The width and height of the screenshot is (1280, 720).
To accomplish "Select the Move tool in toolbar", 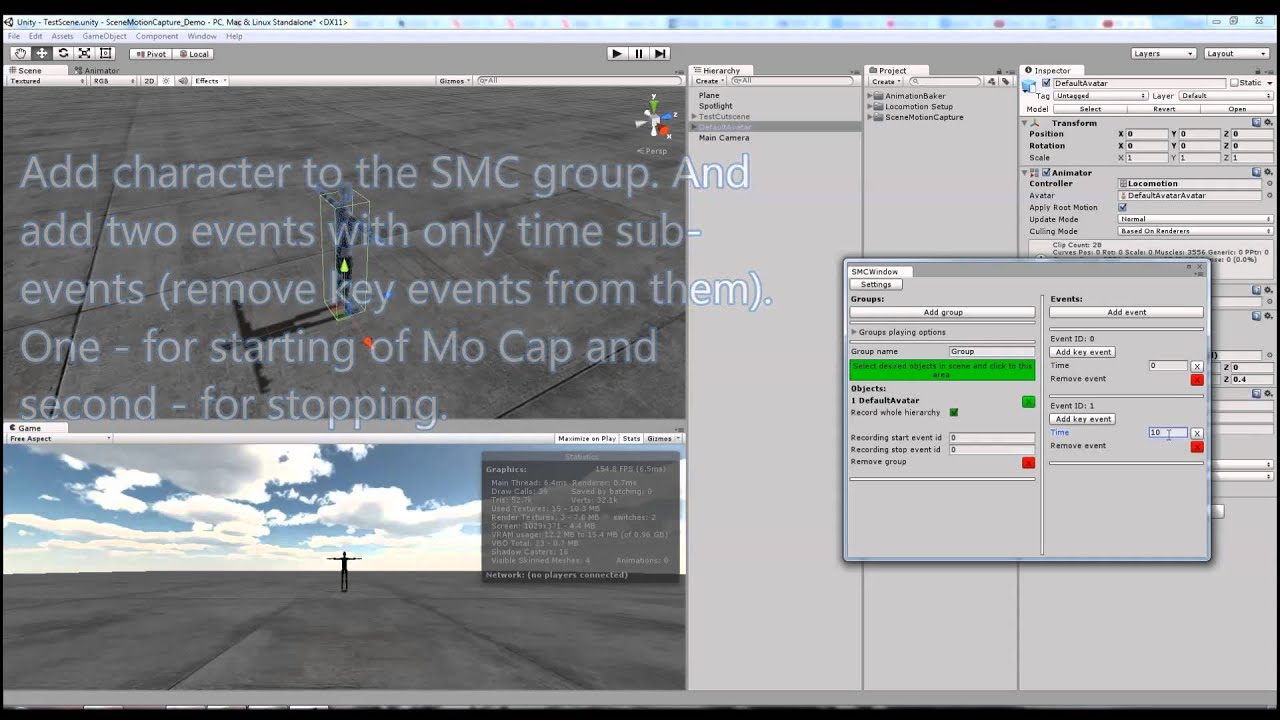I will pyautogui.click(x=42, y=53).
